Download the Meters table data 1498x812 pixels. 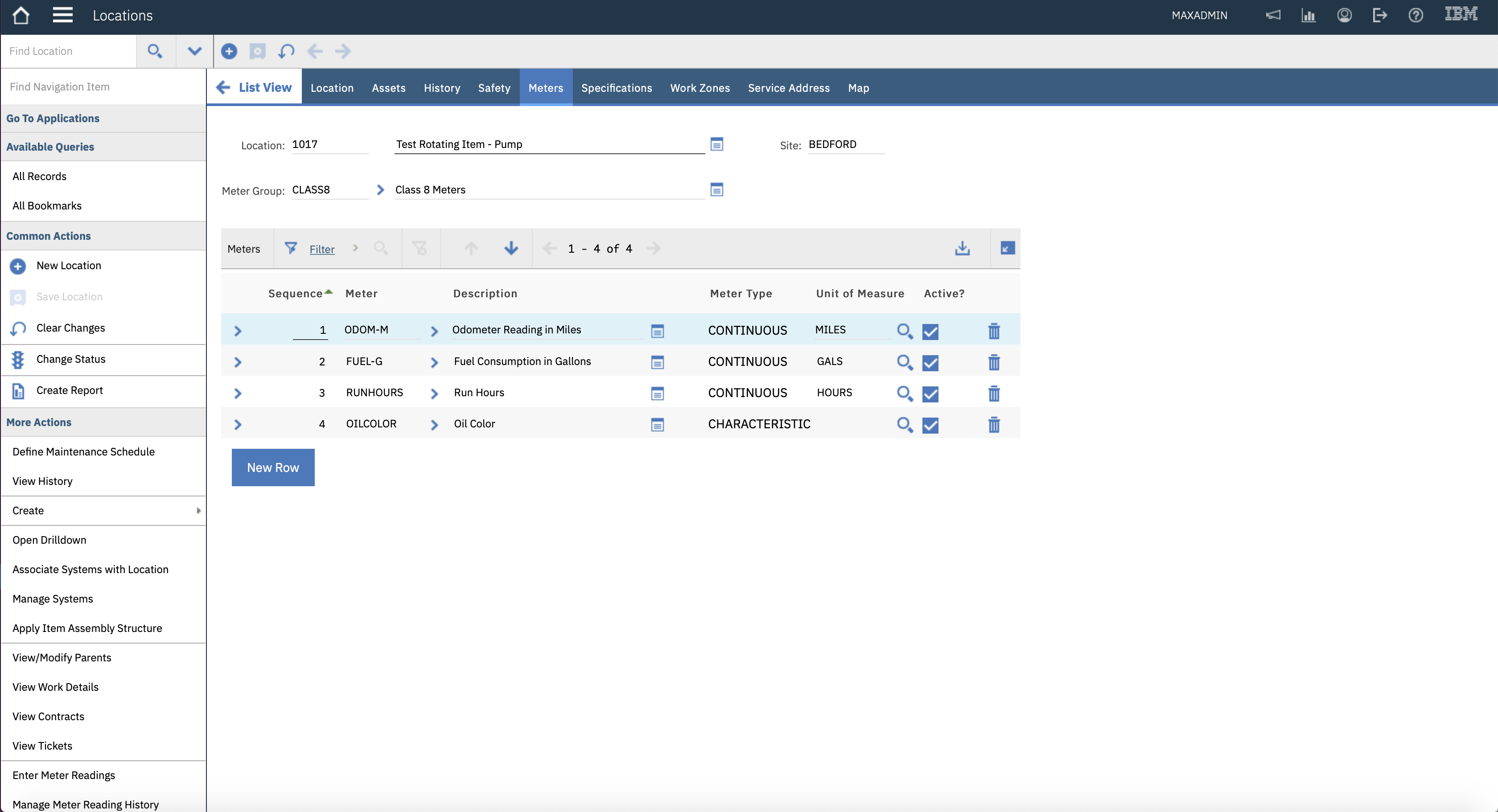pyautogui.click(x=962, y=249)
